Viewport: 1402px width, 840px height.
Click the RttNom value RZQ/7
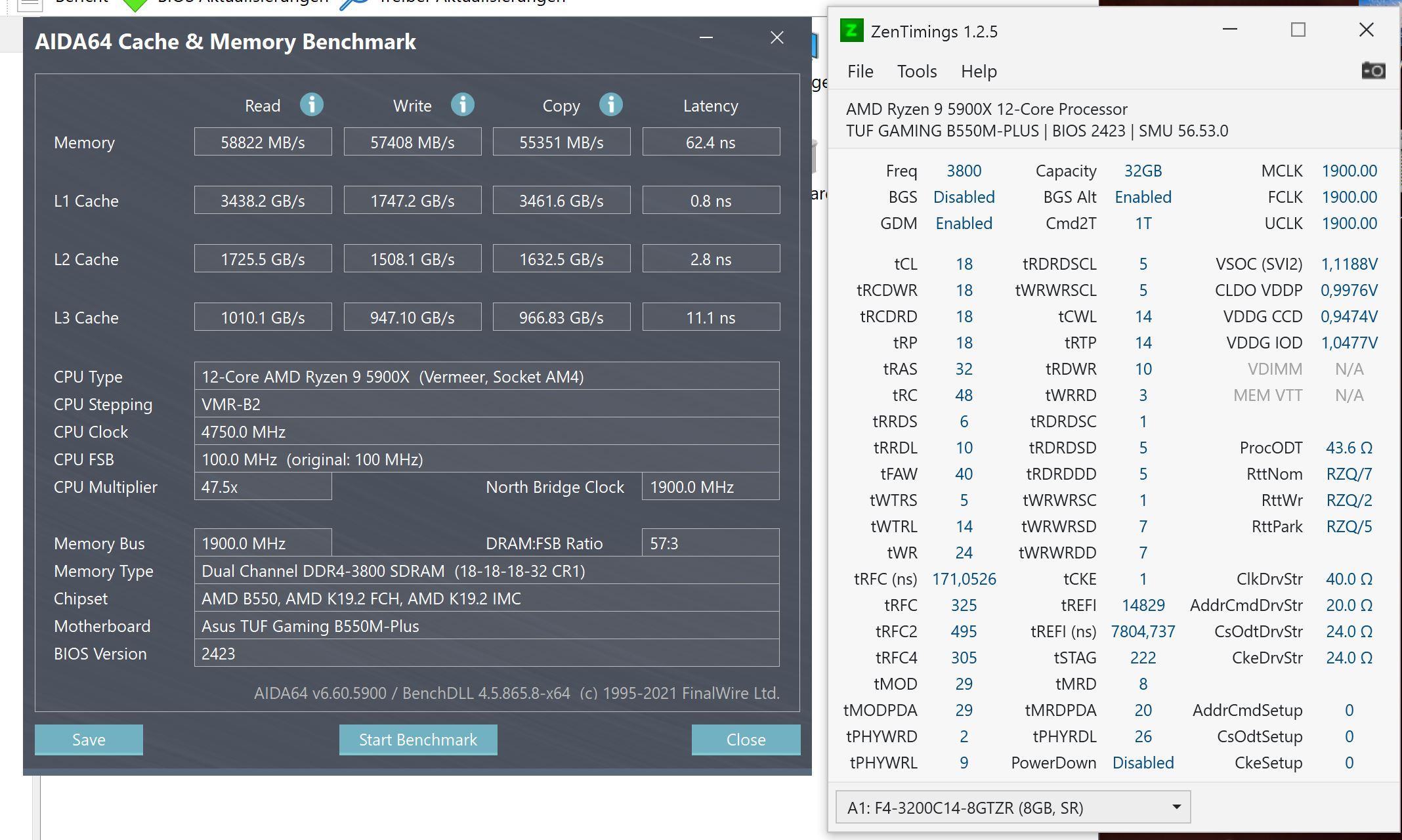click(x=1349, y=474)
